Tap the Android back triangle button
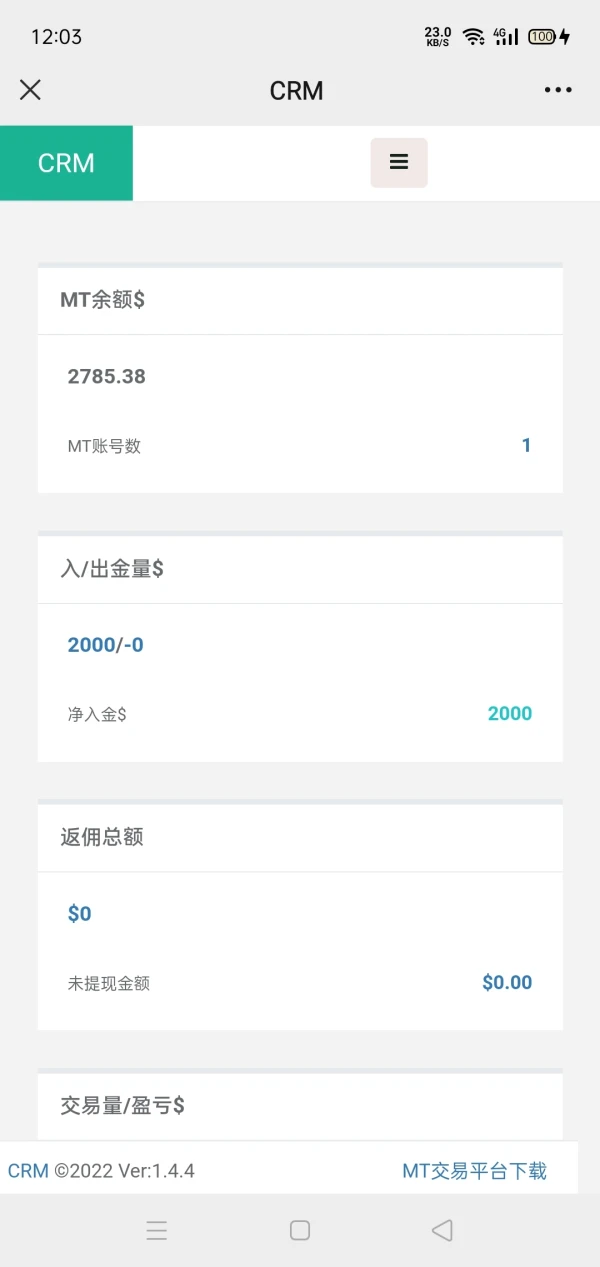The height and width of the screenshot is (1267, 600). 442,1230
